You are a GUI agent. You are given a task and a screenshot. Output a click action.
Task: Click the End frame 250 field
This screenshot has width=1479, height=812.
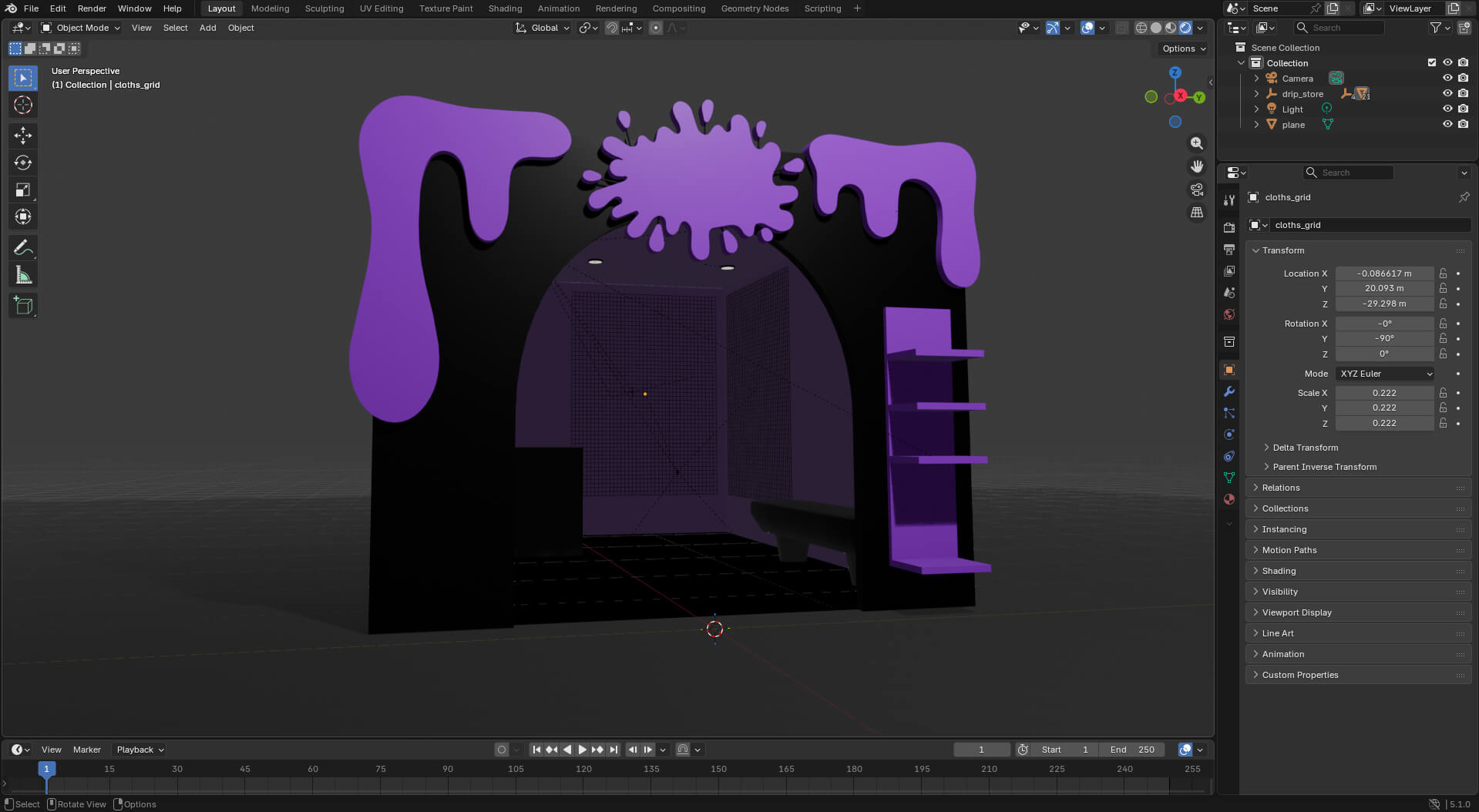(1131, 750)
